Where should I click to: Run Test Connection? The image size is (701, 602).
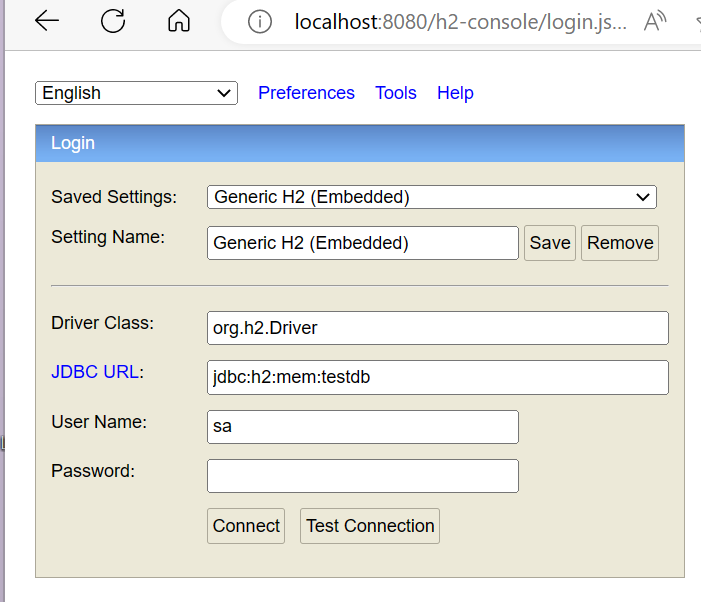coord(370,526)
